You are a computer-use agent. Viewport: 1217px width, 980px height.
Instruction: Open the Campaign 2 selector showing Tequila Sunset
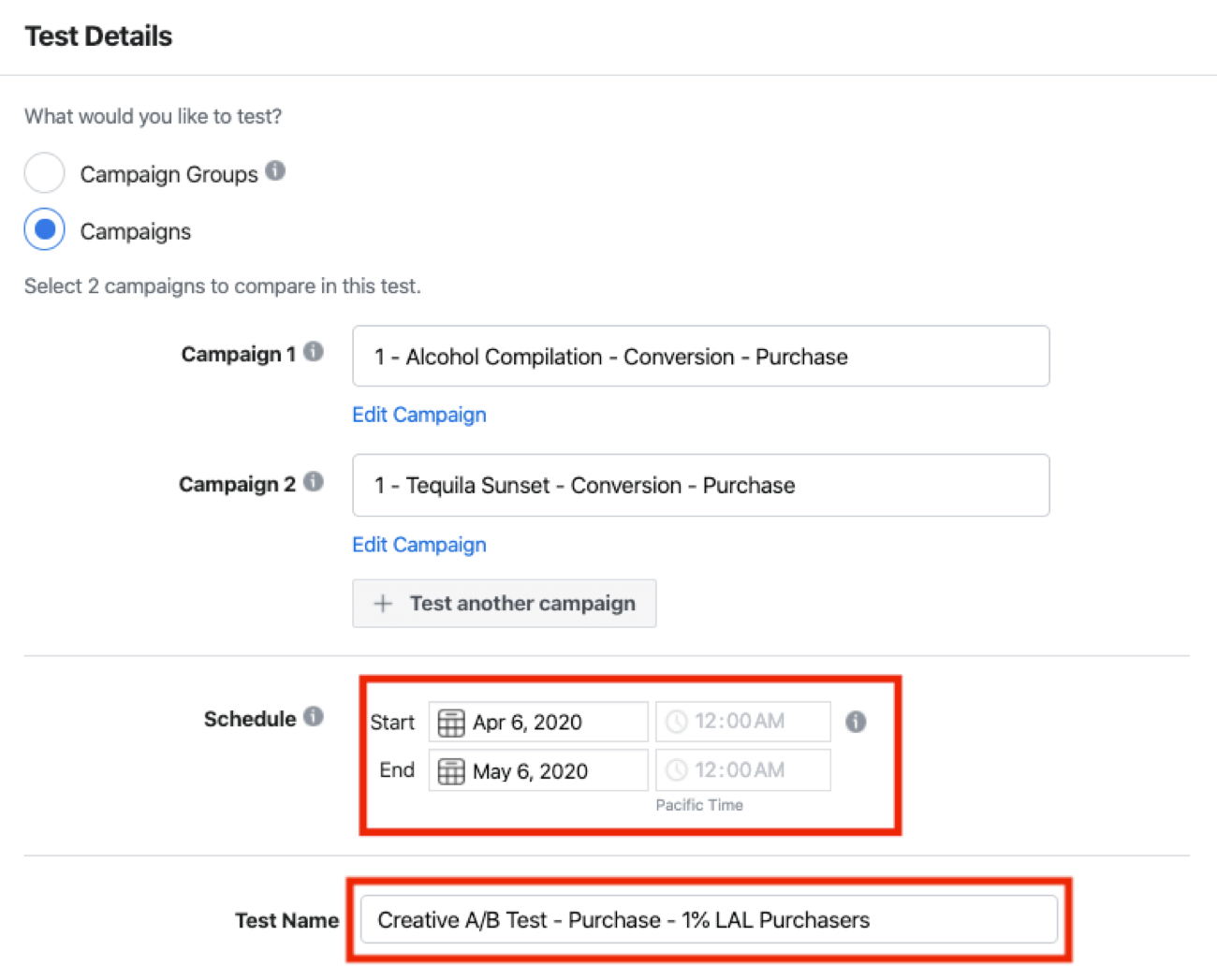coord(700,486)
